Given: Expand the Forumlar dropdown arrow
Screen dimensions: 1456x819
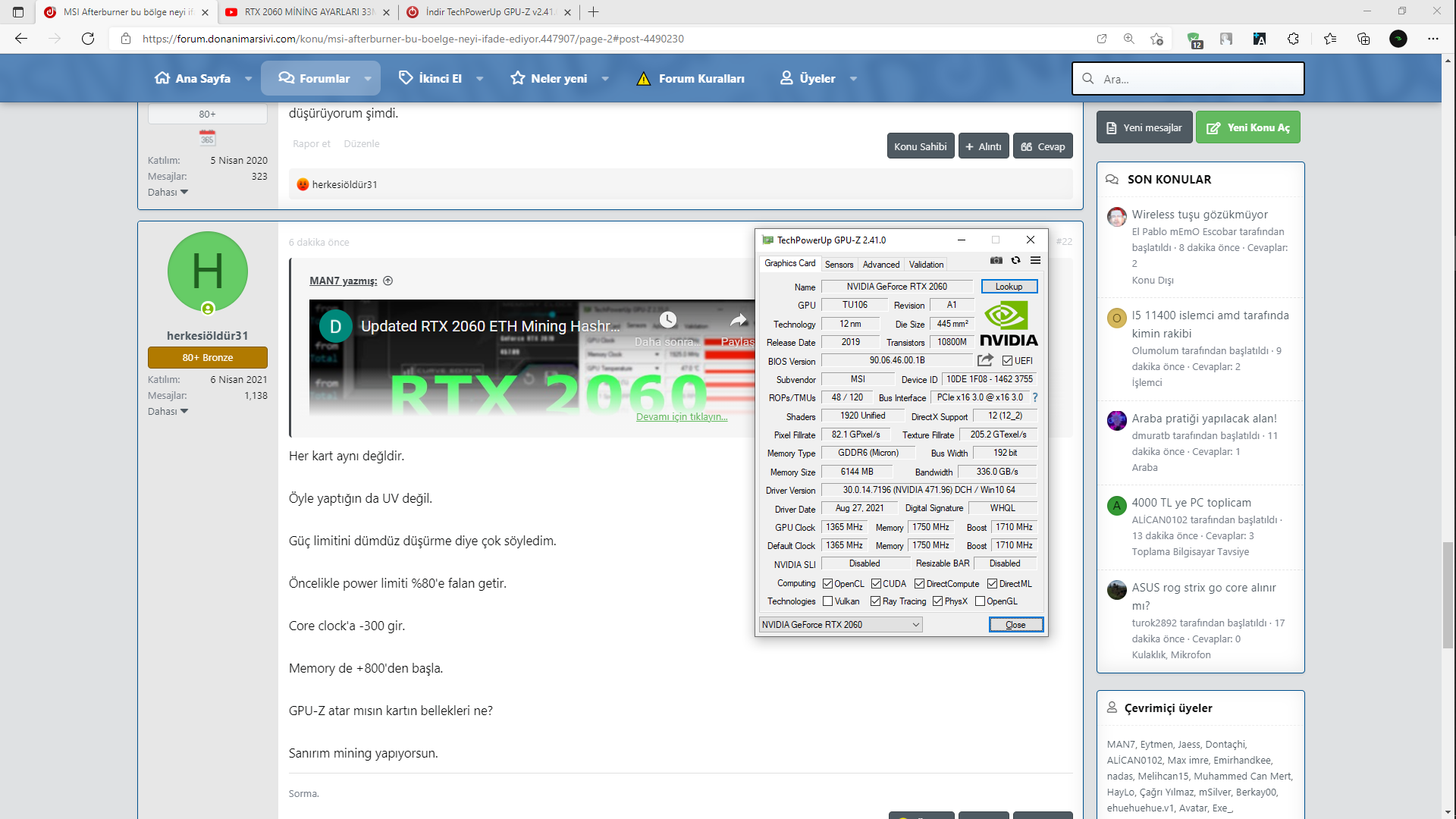Looking at the screenshot, I should pos(368,79).
